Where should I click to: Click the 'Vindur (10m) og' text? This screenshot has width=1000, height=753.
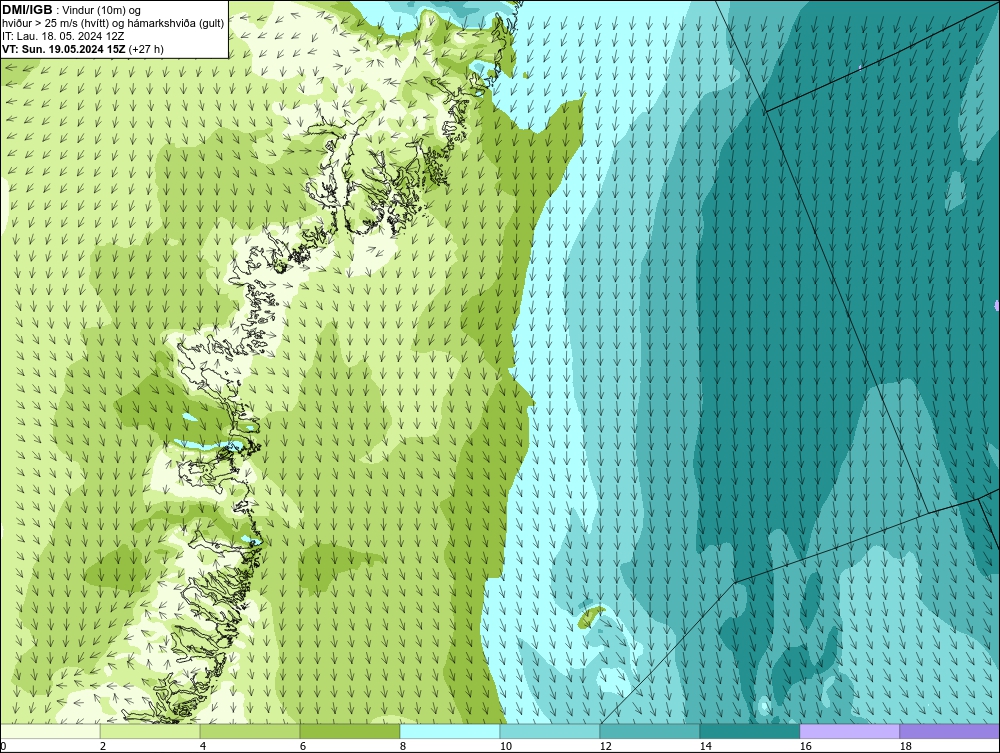point(102,10)
